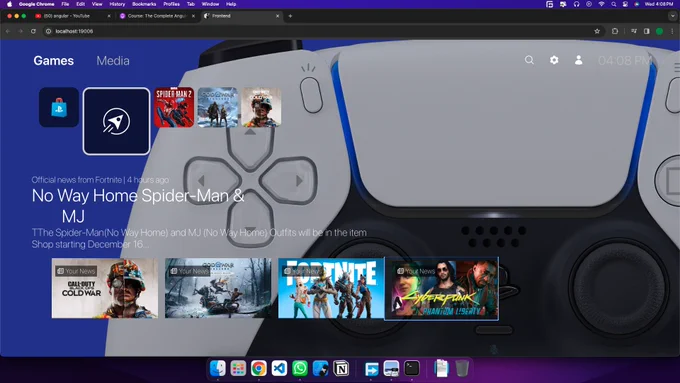Click the PS5 search magnifier icon
Screen dimensions: 680x383
point(529,60)
